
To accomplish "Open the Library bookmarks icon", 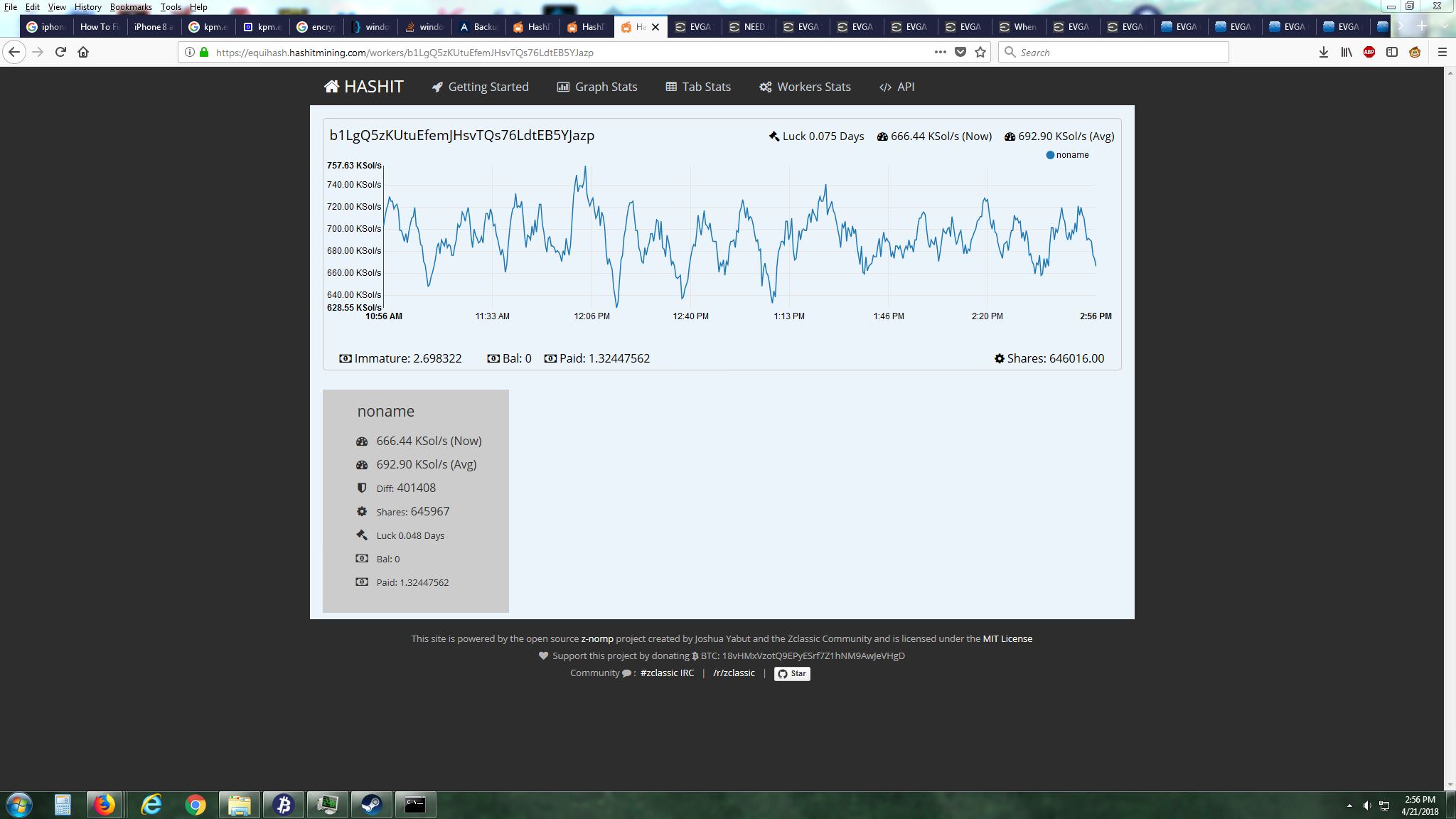I will click(1347, 52).
